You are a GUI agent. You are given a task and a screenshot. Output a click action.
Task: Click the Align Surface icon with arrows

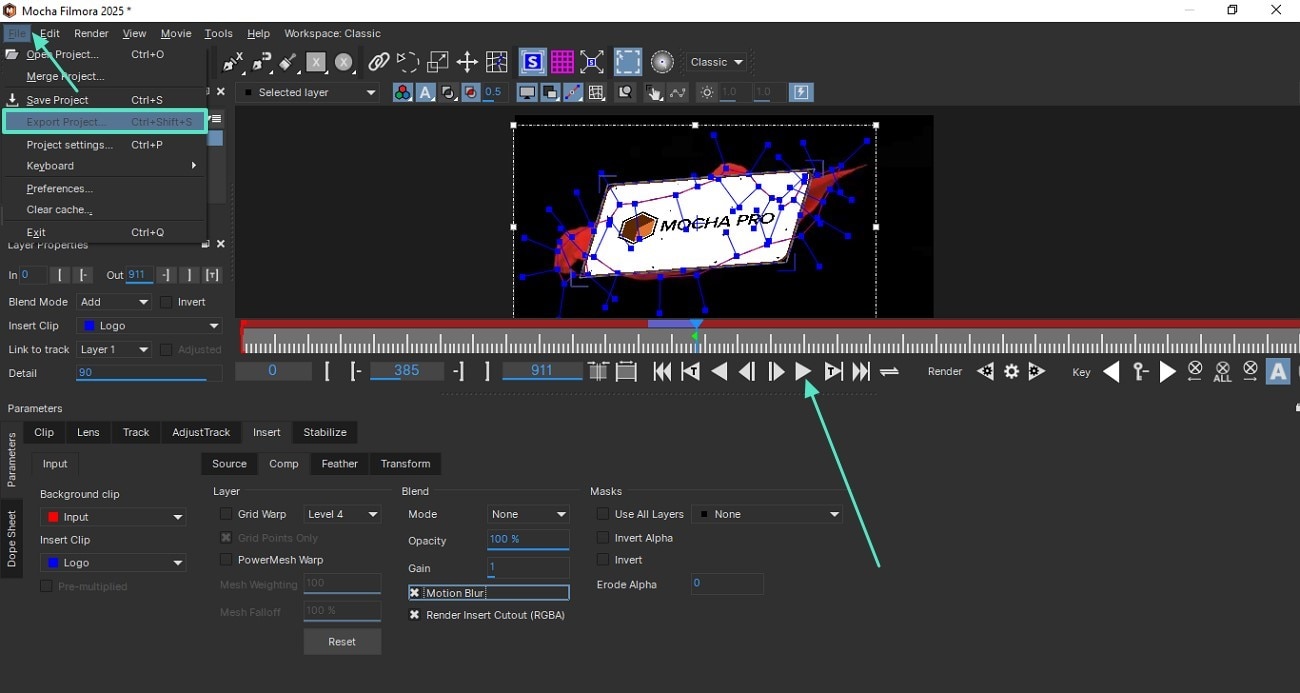coord(592,62)
